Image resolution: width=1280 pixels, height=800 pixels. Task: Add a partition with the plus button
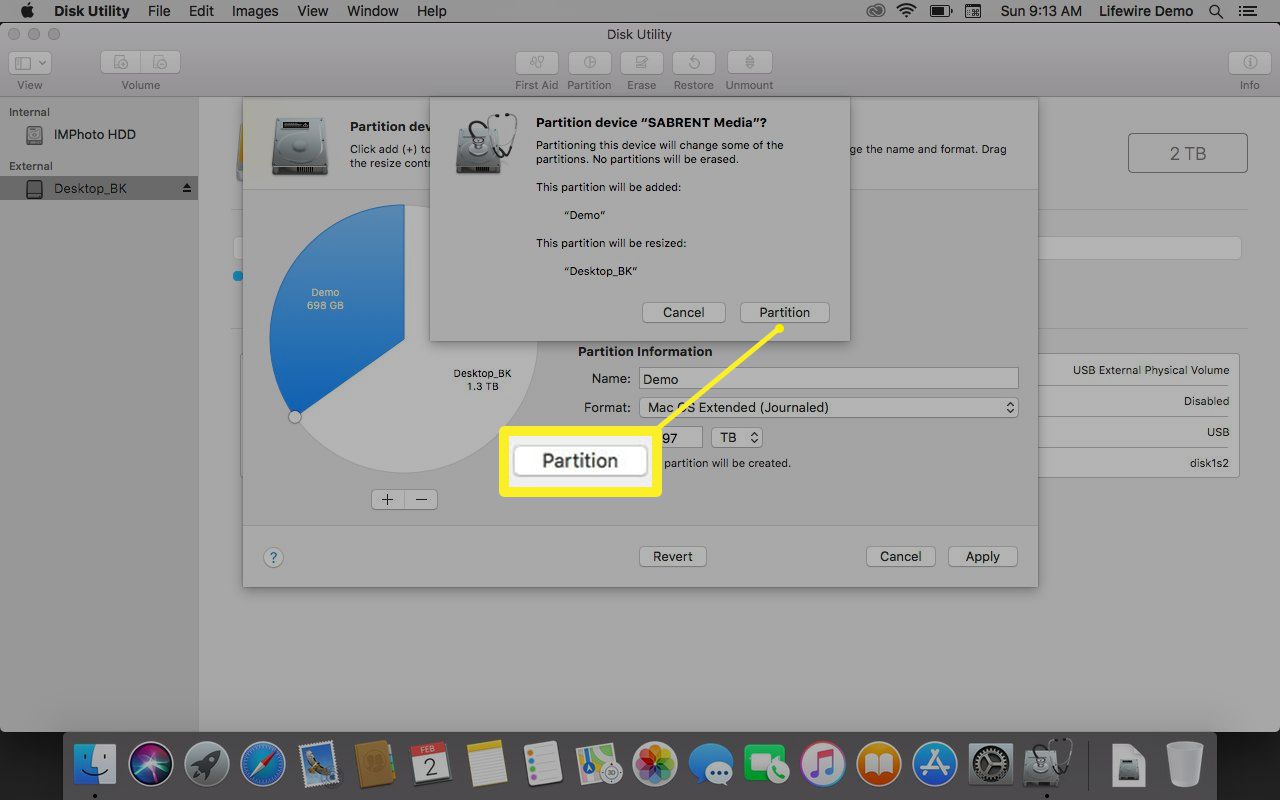(x=388, y=499)
